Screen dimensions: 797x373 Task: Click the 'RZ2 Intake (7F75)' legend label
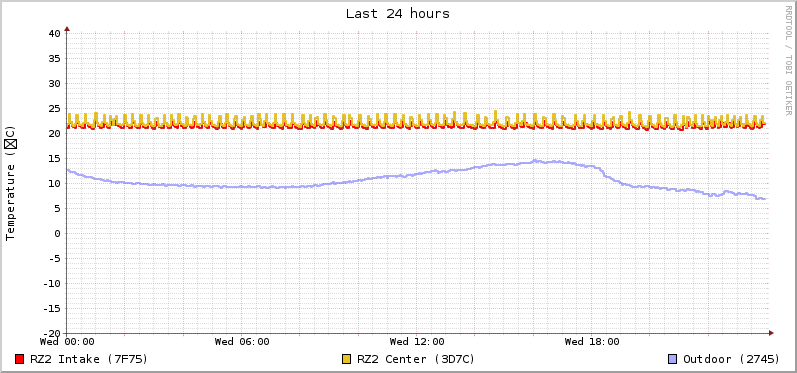click(x=89, y=359)
